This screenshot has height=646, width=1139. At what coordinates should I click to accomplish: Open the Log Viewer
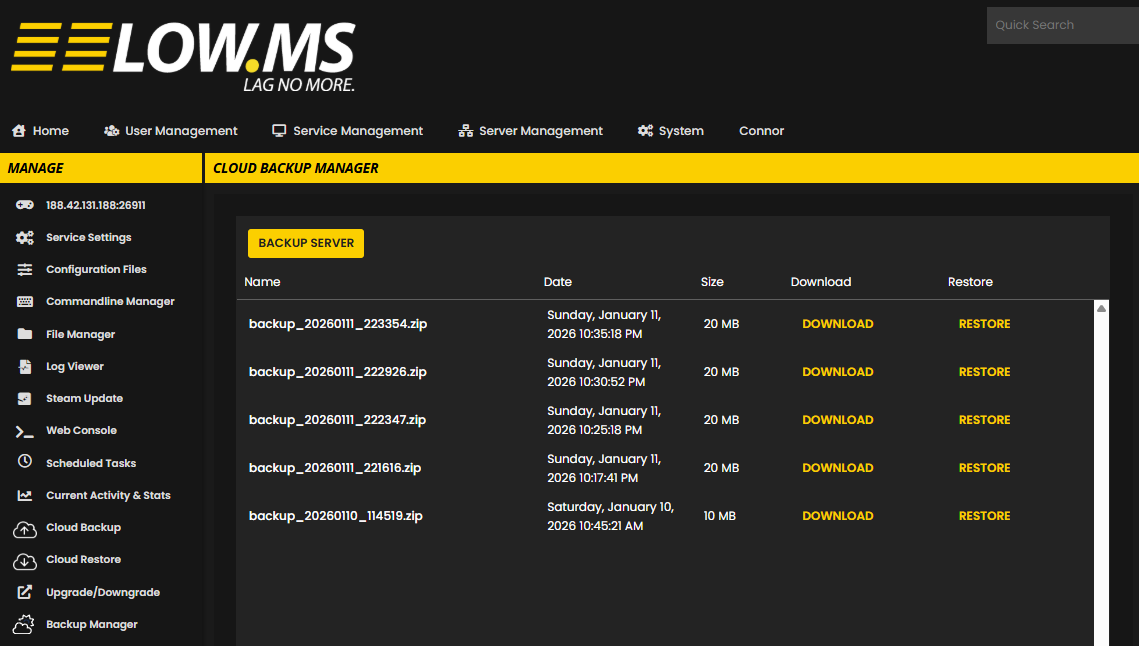click(75, 365)
